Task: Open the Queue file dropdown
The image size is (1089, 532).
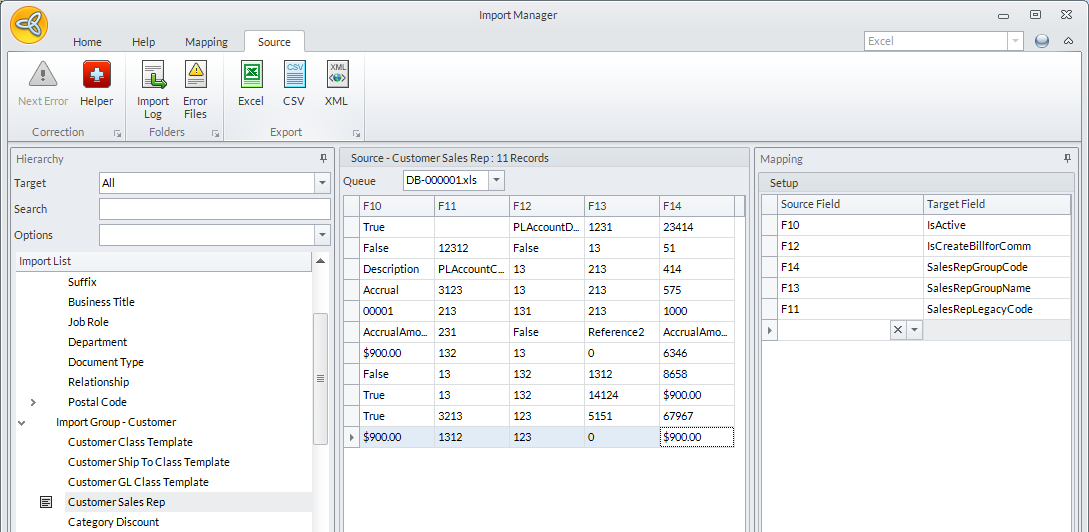Action: (x=497, y=181)
